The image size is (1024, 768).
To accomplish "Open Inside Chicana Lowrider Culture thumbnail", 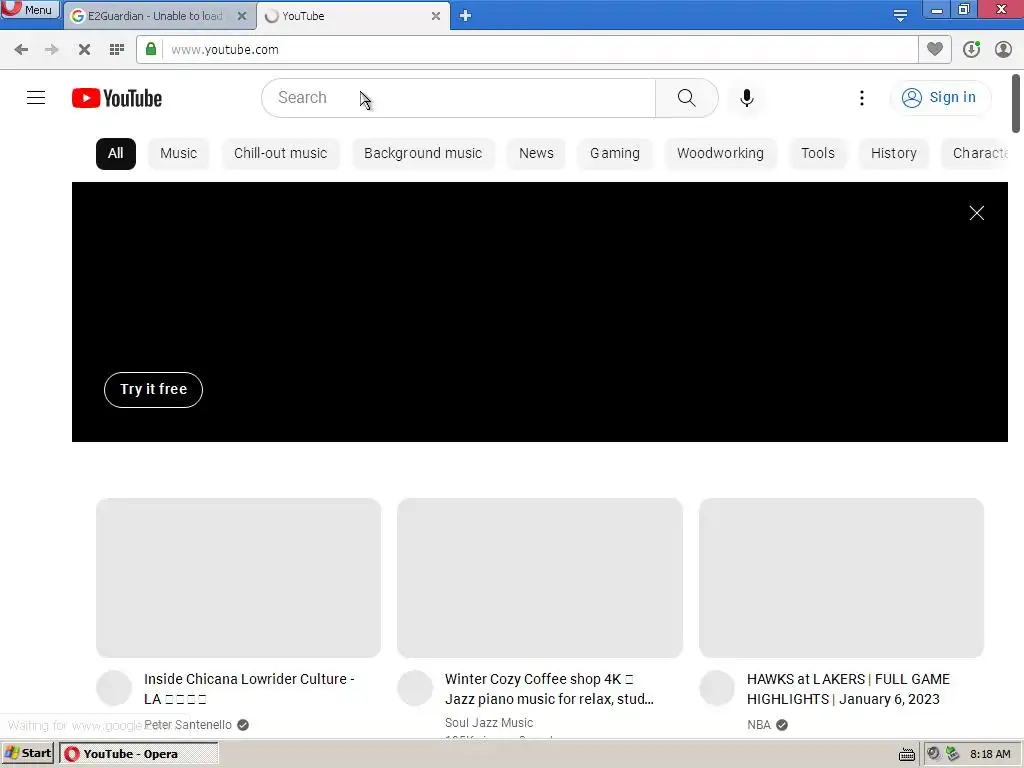I will coord(238,578).
